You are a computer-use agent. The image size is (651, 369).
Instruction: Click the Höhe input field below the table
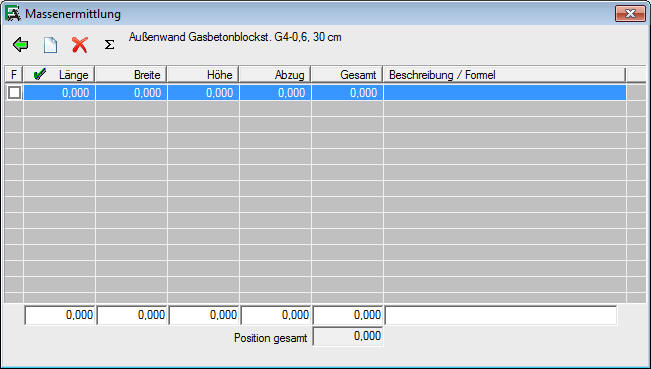click(x=204, y=315)
